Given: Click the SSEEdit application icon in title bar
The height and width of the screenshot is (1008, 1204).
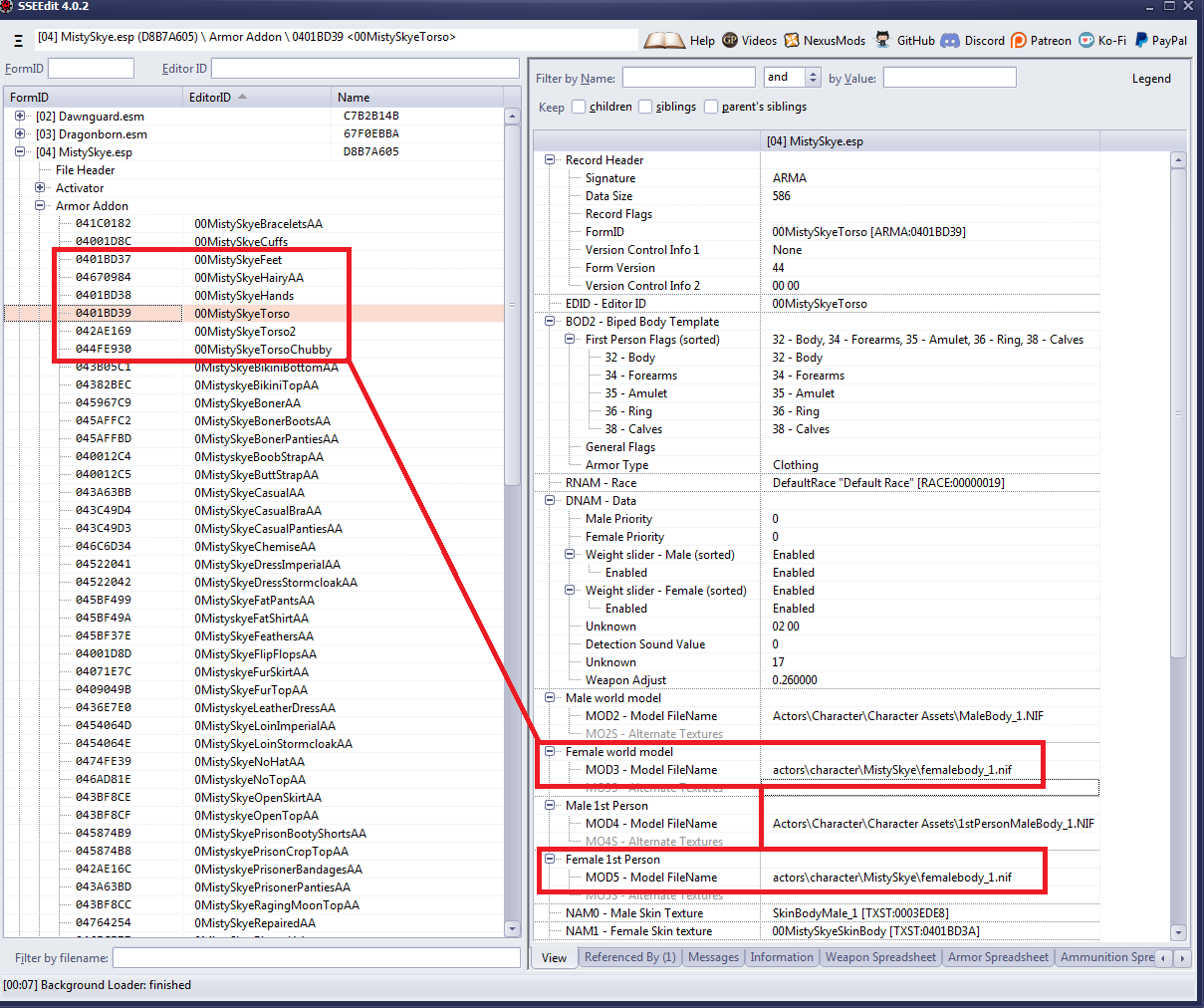Looking at the screenshot, I should [7, 6].
